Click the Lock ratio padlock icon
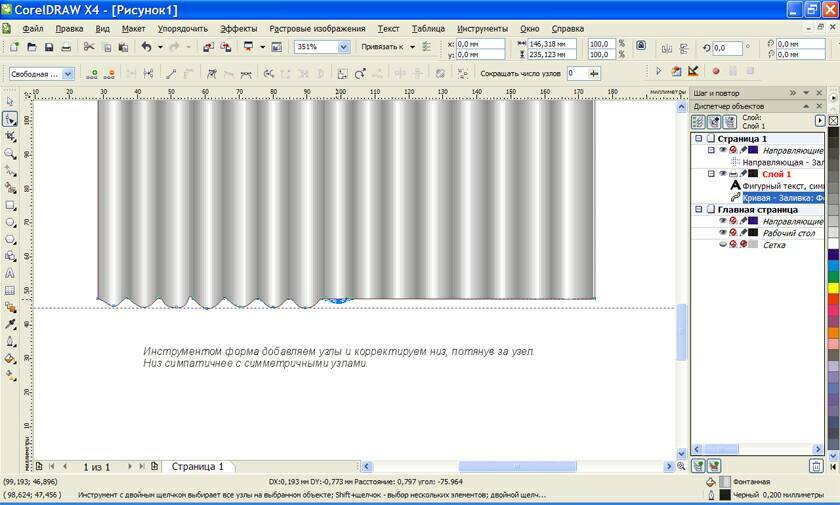This screenshot has height=505, width=840. coord(640,47)
